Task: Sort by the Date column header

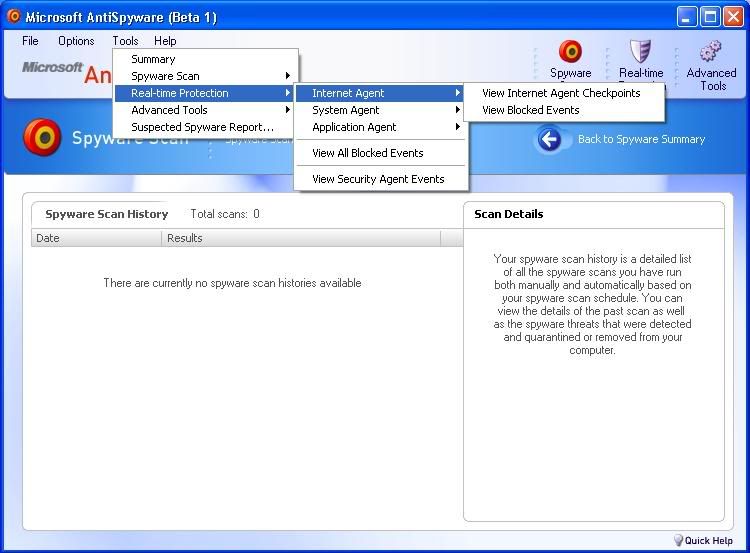Action: pyautogui.click(x=96, y=238)
